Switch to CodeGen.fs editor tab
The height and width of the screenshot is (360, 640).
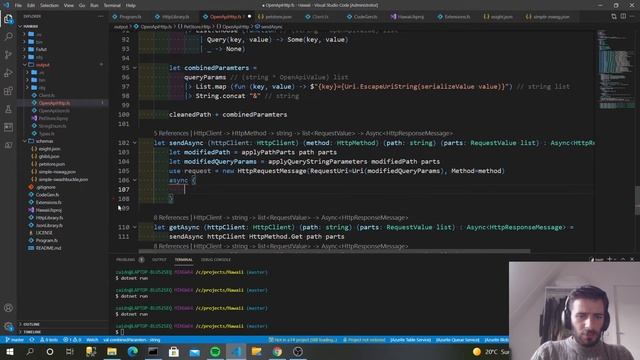pos(362,17)
